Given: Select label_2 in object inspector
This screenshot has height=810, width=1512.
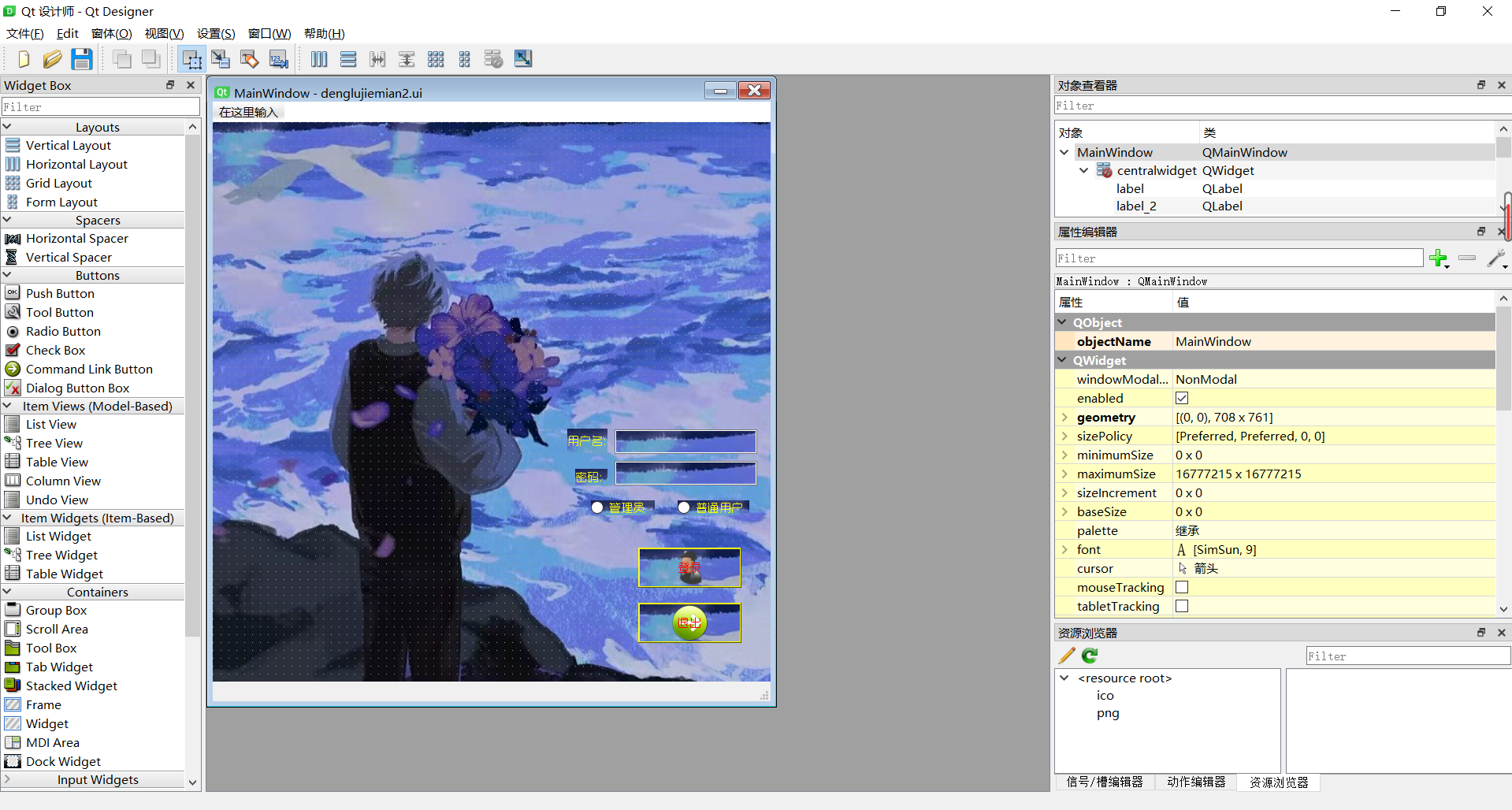Looking at the screenshot, I should pyautogui.click(x=1136, y=206).
